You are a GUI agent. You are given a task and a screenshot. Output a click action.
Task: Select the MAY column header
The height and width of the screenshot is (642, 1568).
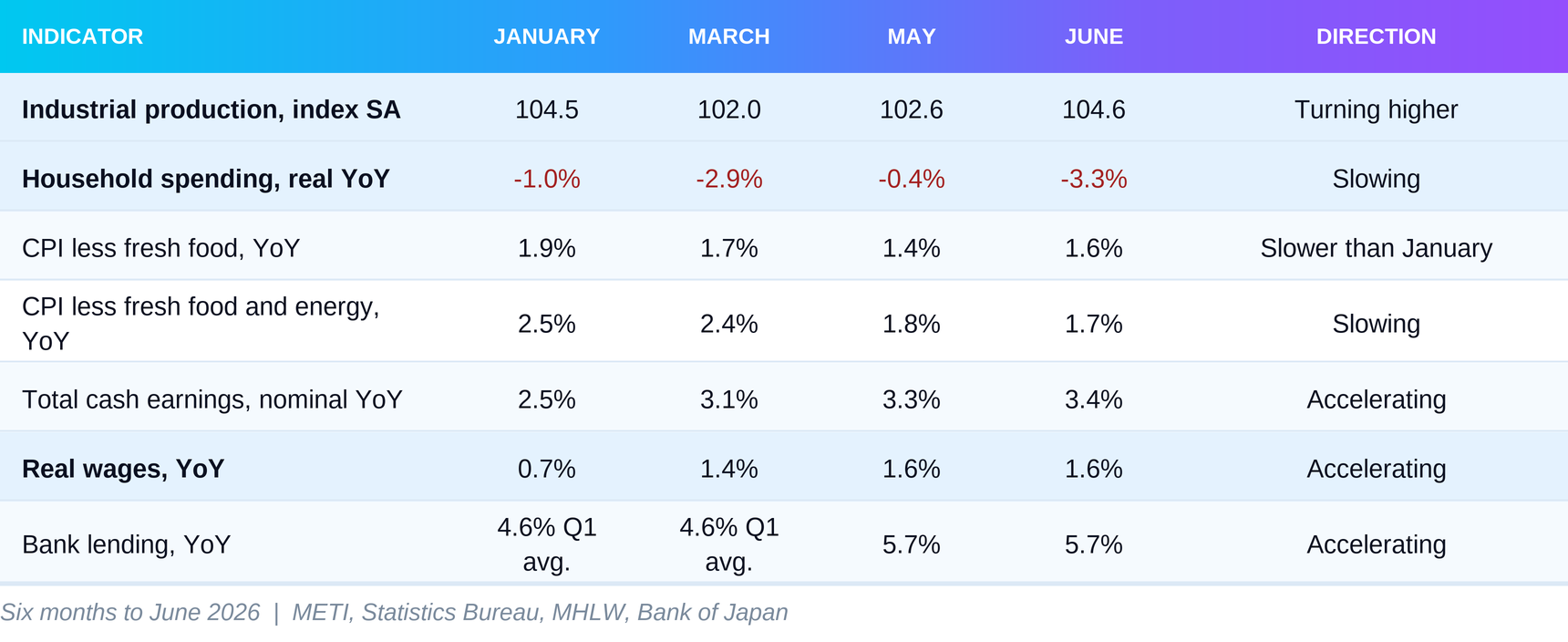[x=912, y=36]
